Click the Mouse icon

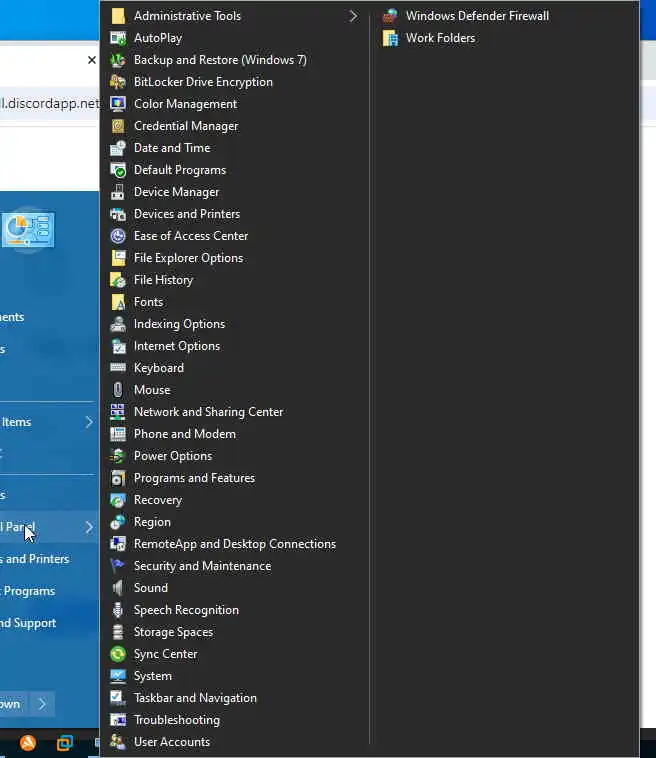tap(118, 390)
